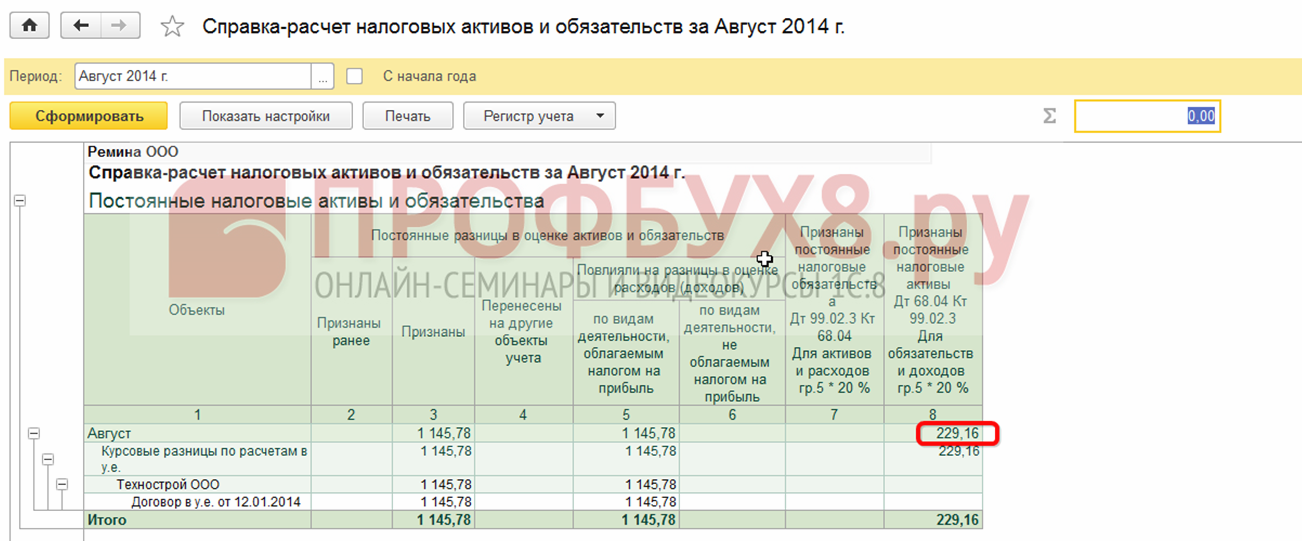Click the 'Печать' button
1302x541 pixels.
tap(408, 116)
